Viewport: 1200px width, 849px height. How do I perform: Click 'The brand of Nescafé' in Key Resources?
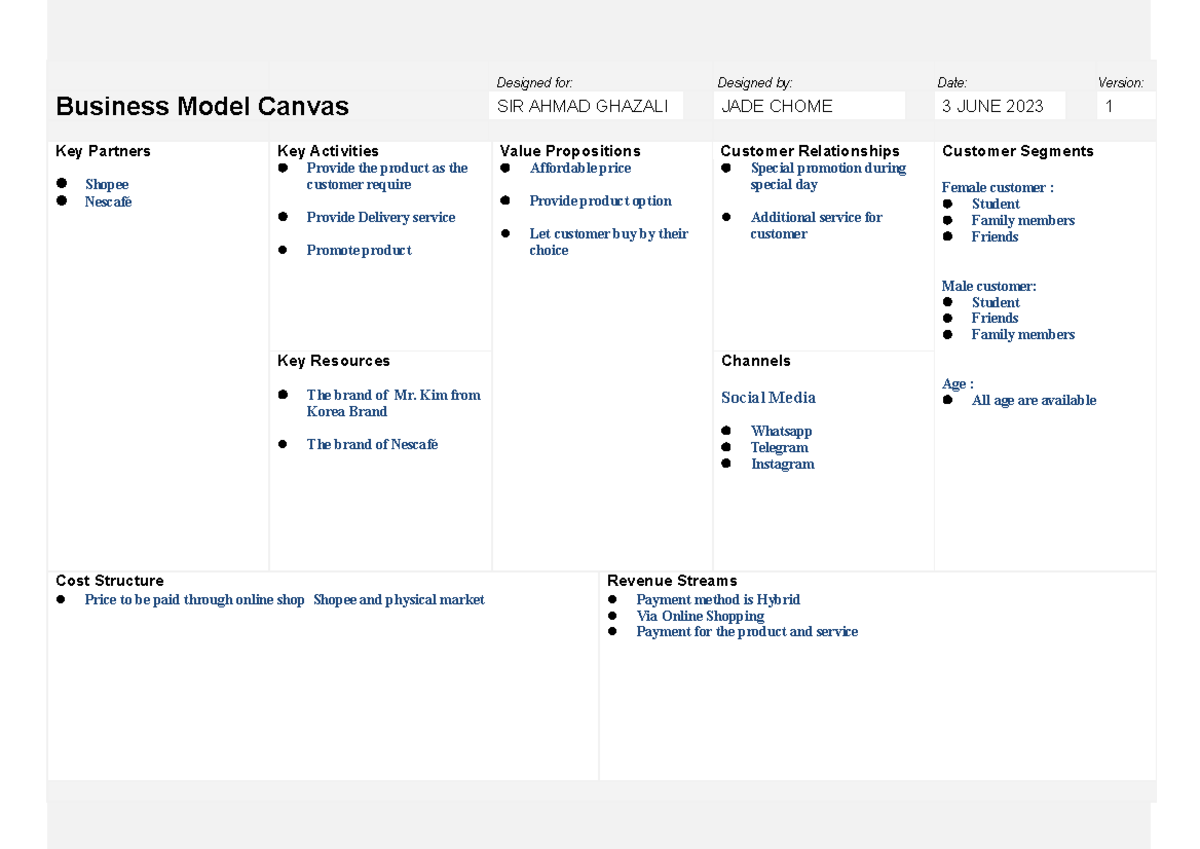(372, 445)
